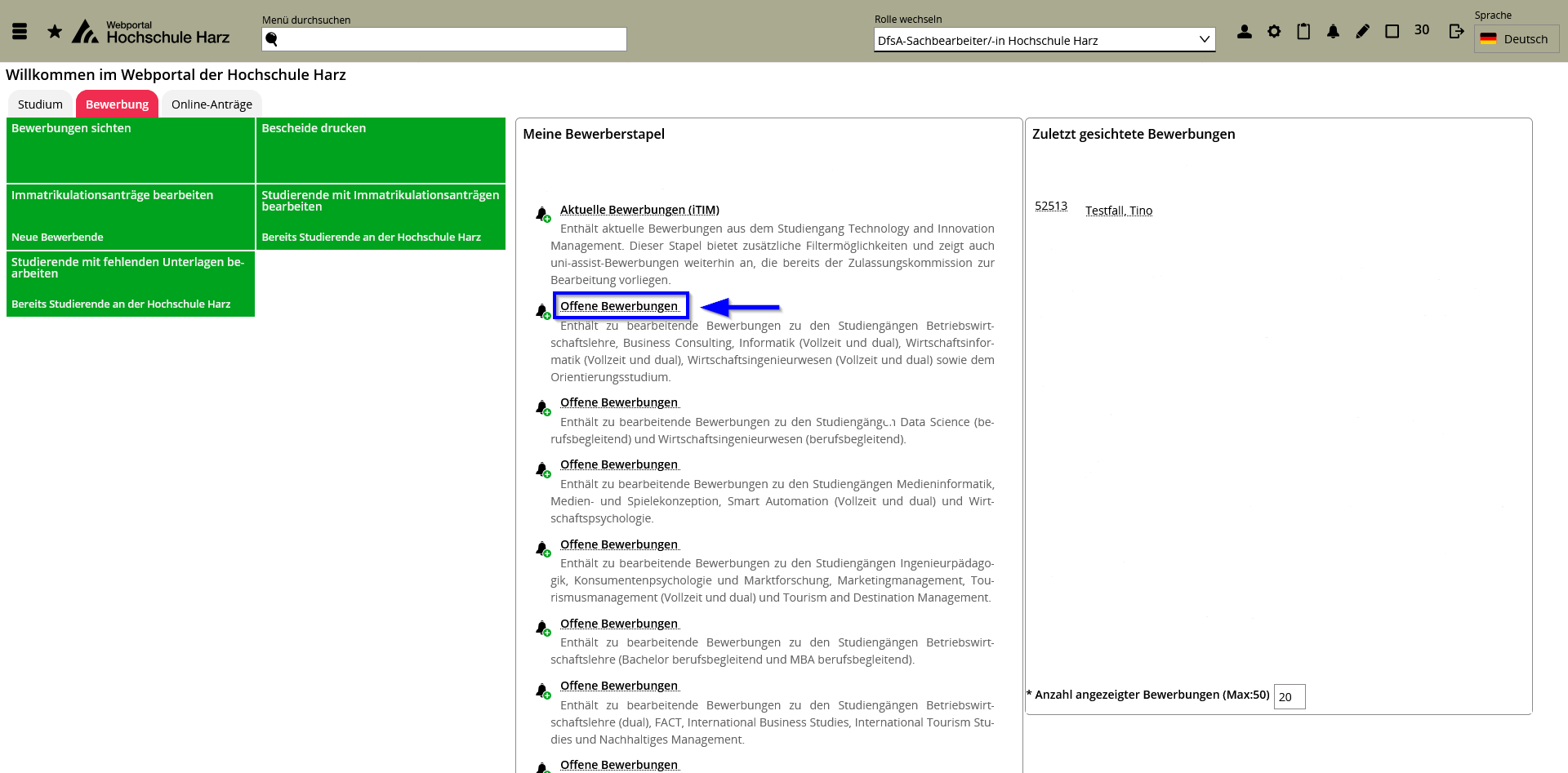Open the user profile icon
This screenshot has height=773, width=1568.
[1244, 32]
